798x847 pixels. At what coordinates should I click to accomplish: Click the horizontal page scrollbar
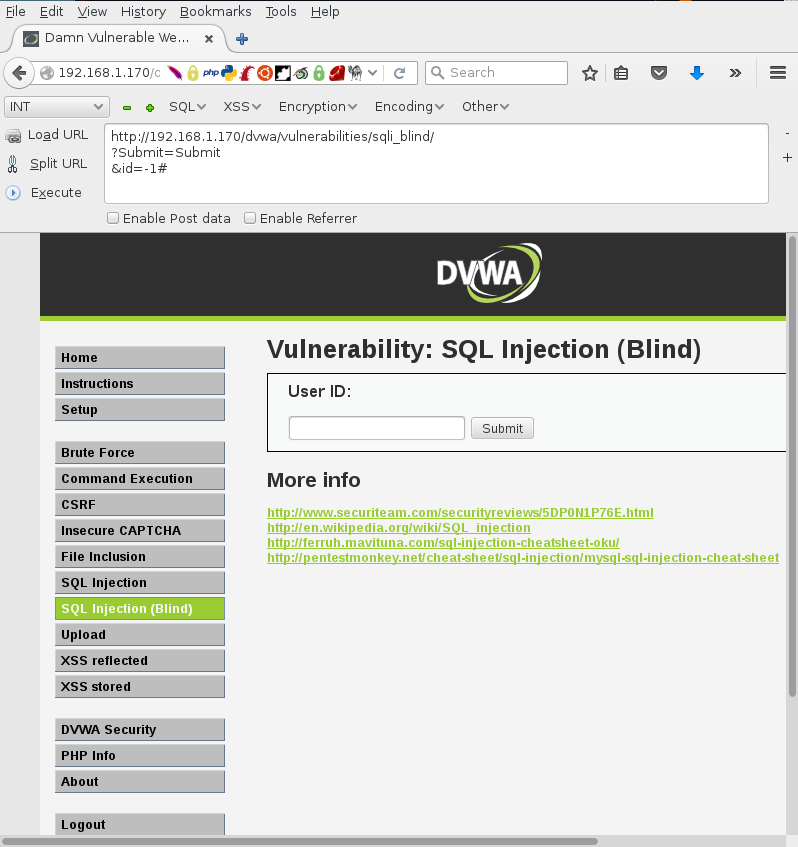pyautogui.click(x=299, y=841)
